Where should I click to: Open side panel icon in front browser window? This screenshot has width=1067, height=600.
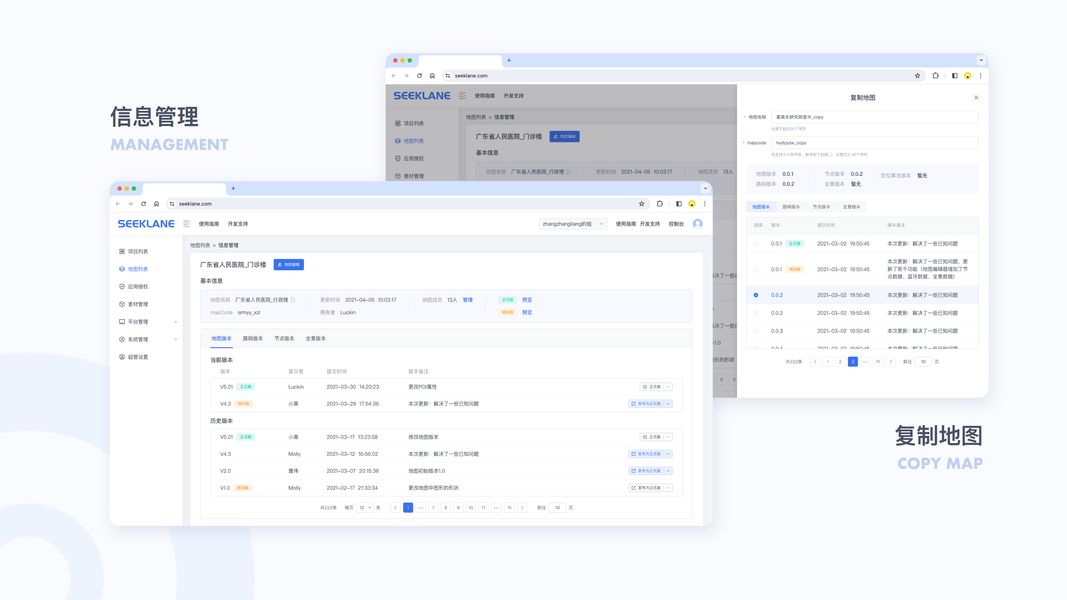pos(678,203)
